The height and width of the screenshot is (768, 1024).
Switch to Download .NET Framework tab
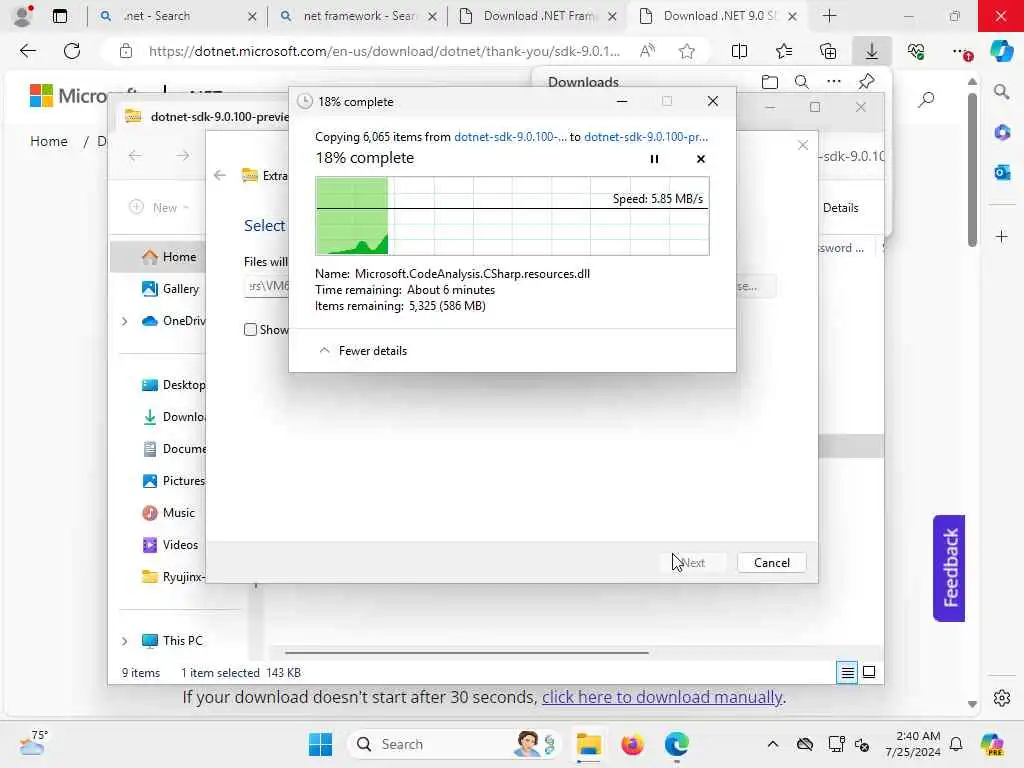538,16
